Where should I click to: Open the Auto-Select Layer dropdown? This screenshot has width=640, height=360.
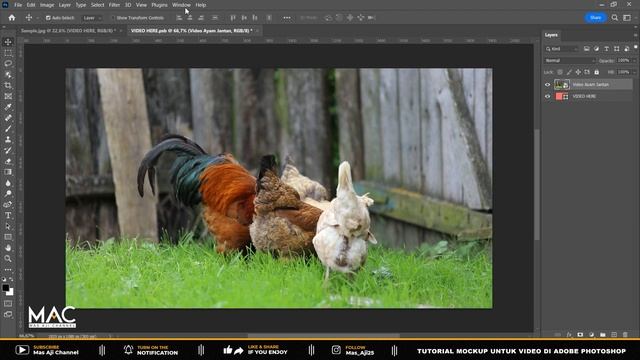pos(91,18)
